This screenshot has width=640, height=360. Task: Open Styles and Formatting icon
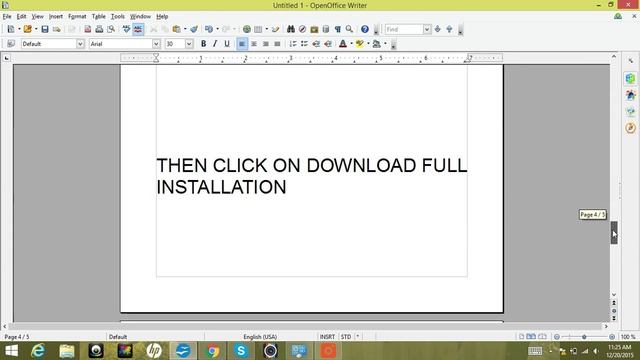pos(11,44)
